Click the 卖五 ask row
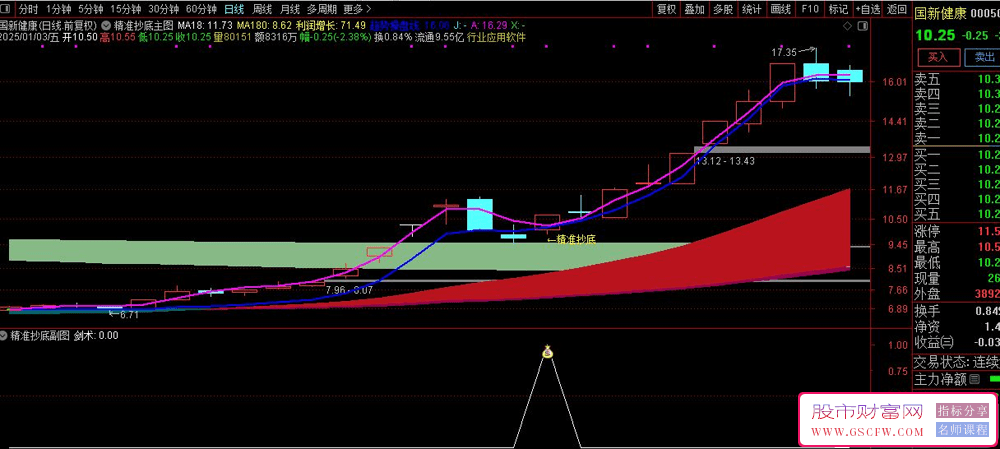 tap(957, 80)
